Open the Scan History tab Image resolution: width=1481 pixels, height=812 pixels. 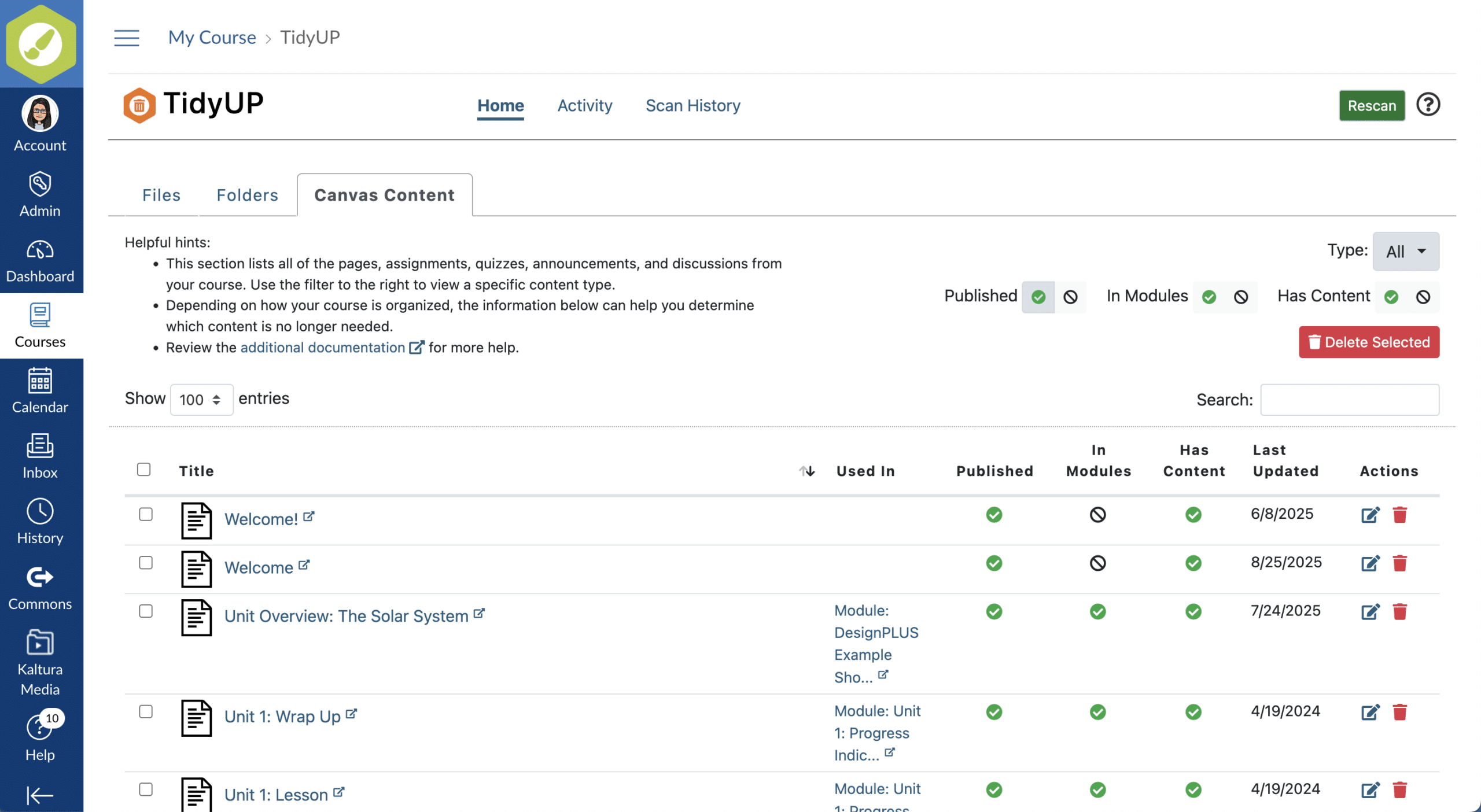(692, 106)
